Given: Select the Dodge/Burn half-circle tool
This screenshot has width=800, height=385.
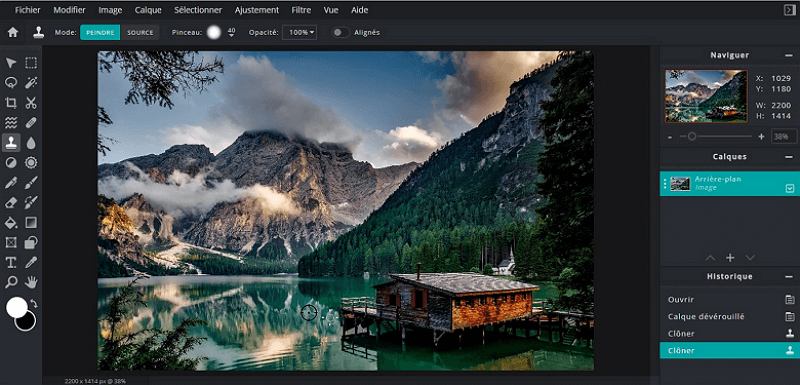Looking at the screenshot, I should pos(11,163).
